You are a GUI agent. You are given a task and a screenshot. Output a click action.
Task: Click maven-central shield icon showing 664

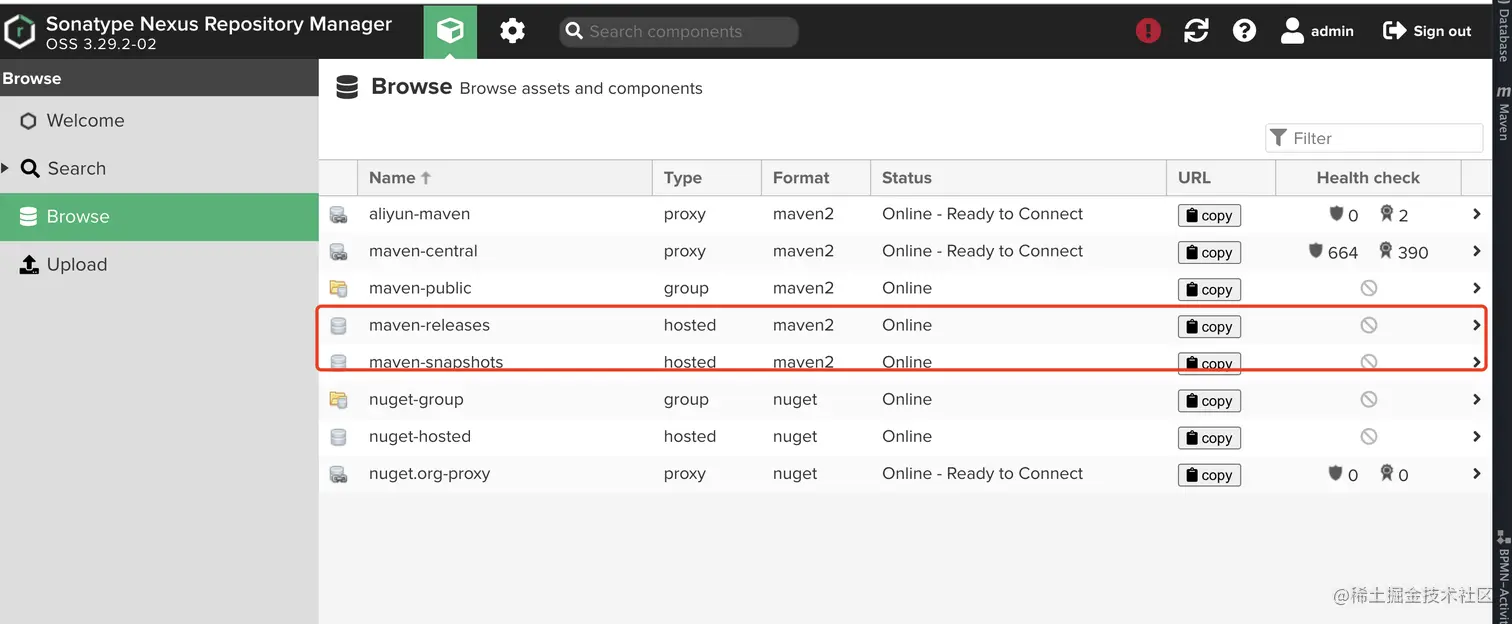click(x=1315, y=250)
